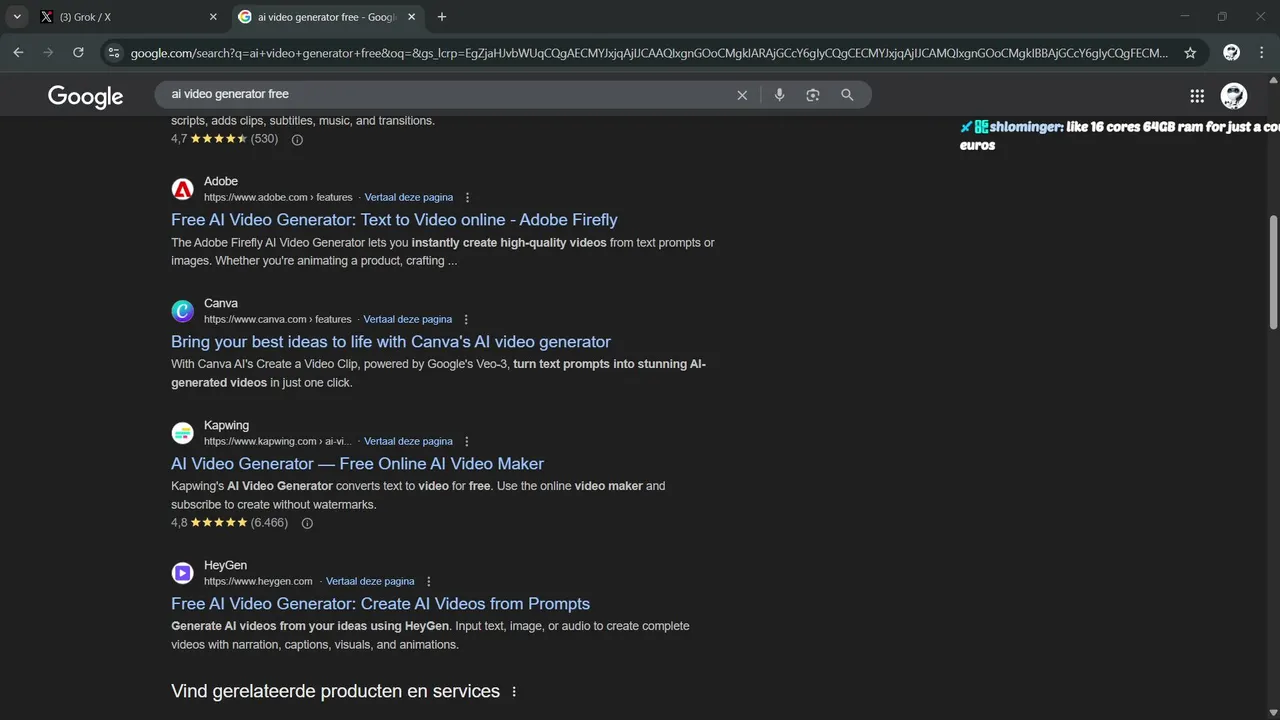Open Canva's AI video generator result
Screen dimensions: 1280x720
pyautogui.click(x=391, y=342)
